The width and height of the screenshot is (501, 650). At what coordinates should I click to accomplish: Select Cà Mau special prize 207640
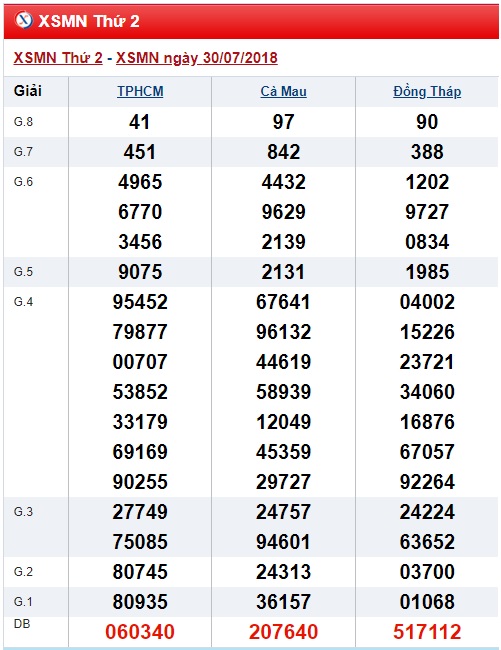click(283, 632)
